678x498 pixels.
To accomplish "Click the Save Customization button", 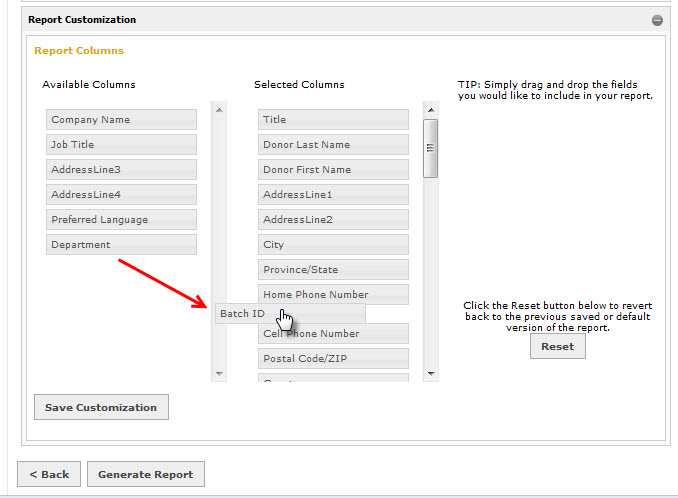I will tap(101, 407).
